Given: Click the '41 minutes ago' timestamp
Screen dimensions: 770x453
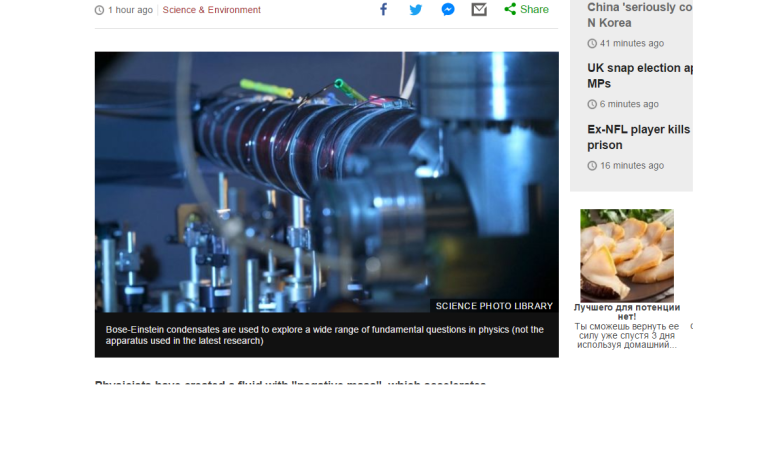Looking at the screenshot, I should (632, 43).
